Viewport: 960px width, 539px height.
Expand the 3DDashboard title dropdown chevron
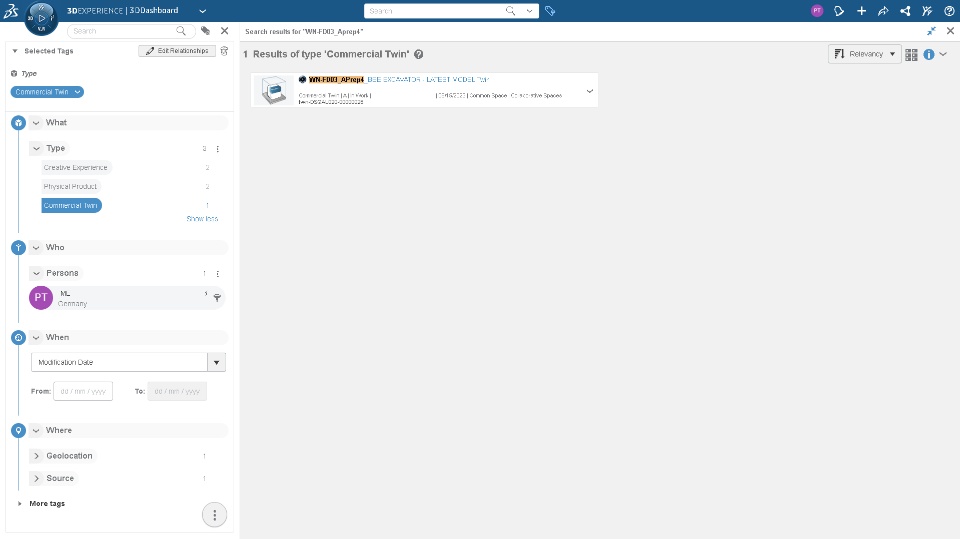[x=203, y=11]
